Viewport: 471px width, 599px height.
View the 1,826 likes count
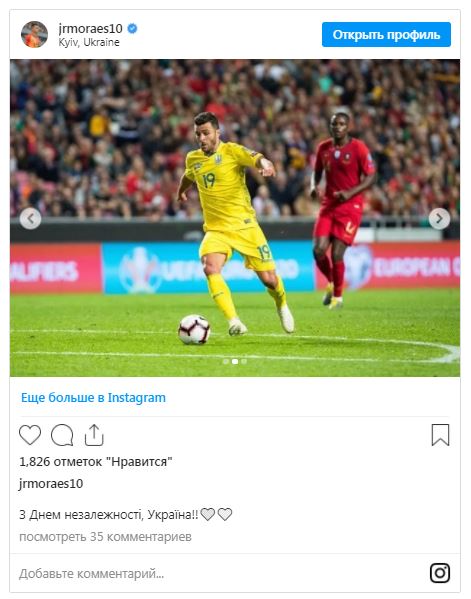(95, 461)
